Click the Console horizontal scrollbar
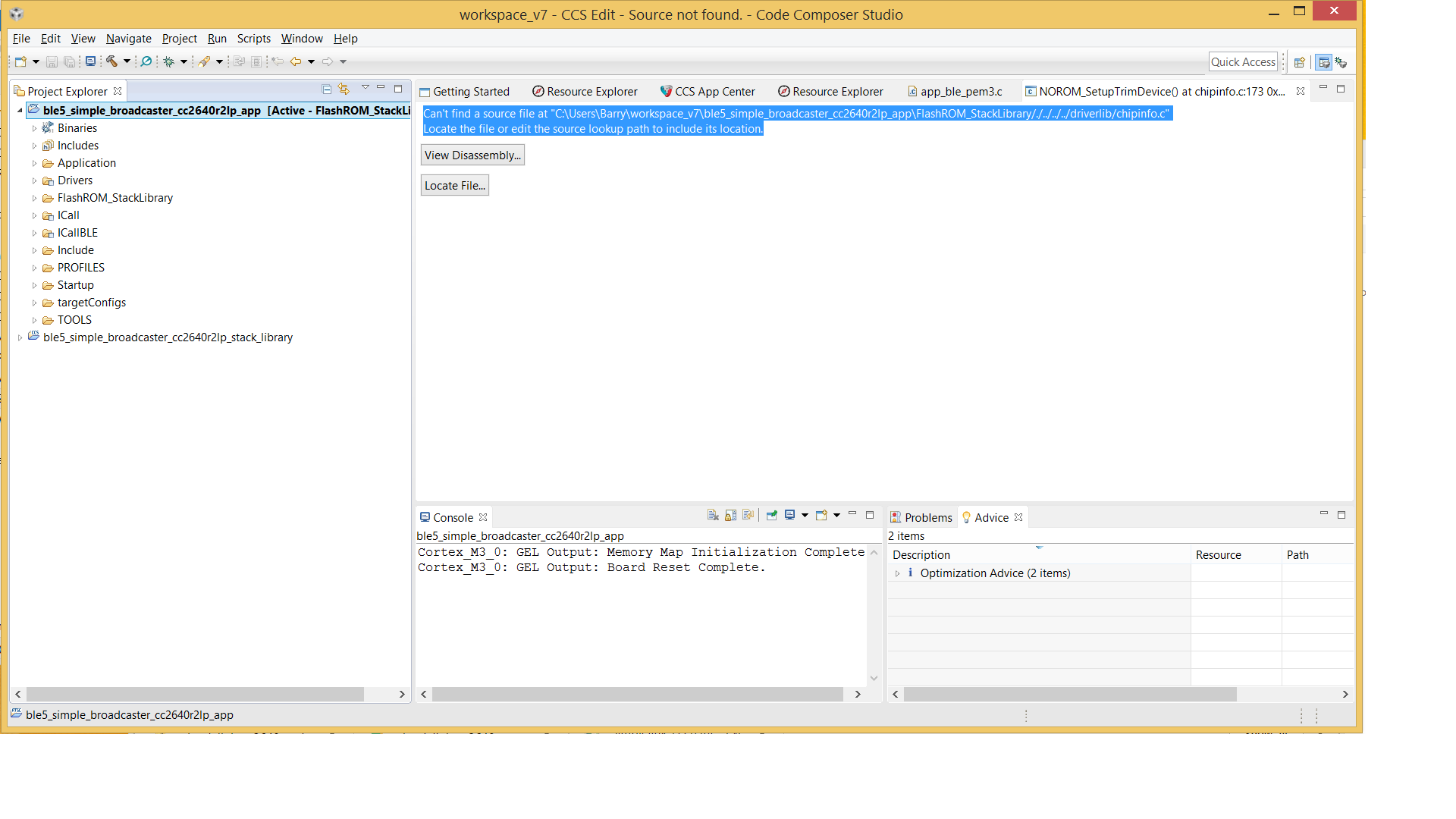The height and width of the screenshot is (819, 1456). click(x=637, y=695)
